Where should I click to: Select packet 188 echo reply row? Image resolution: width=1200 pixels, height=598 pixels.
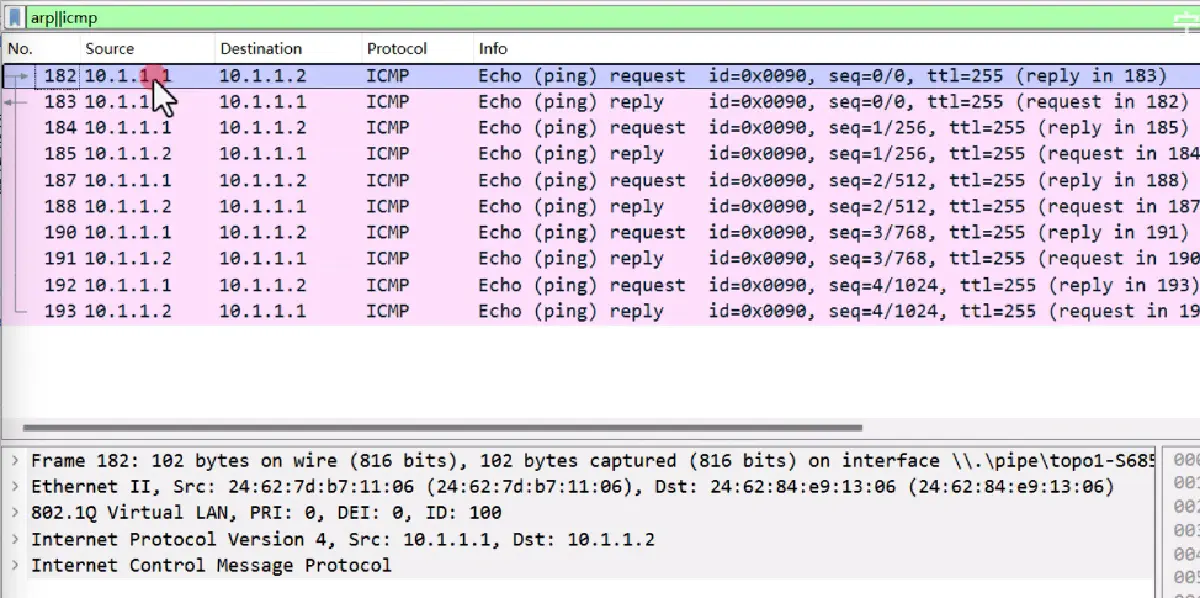pos(600,207)
